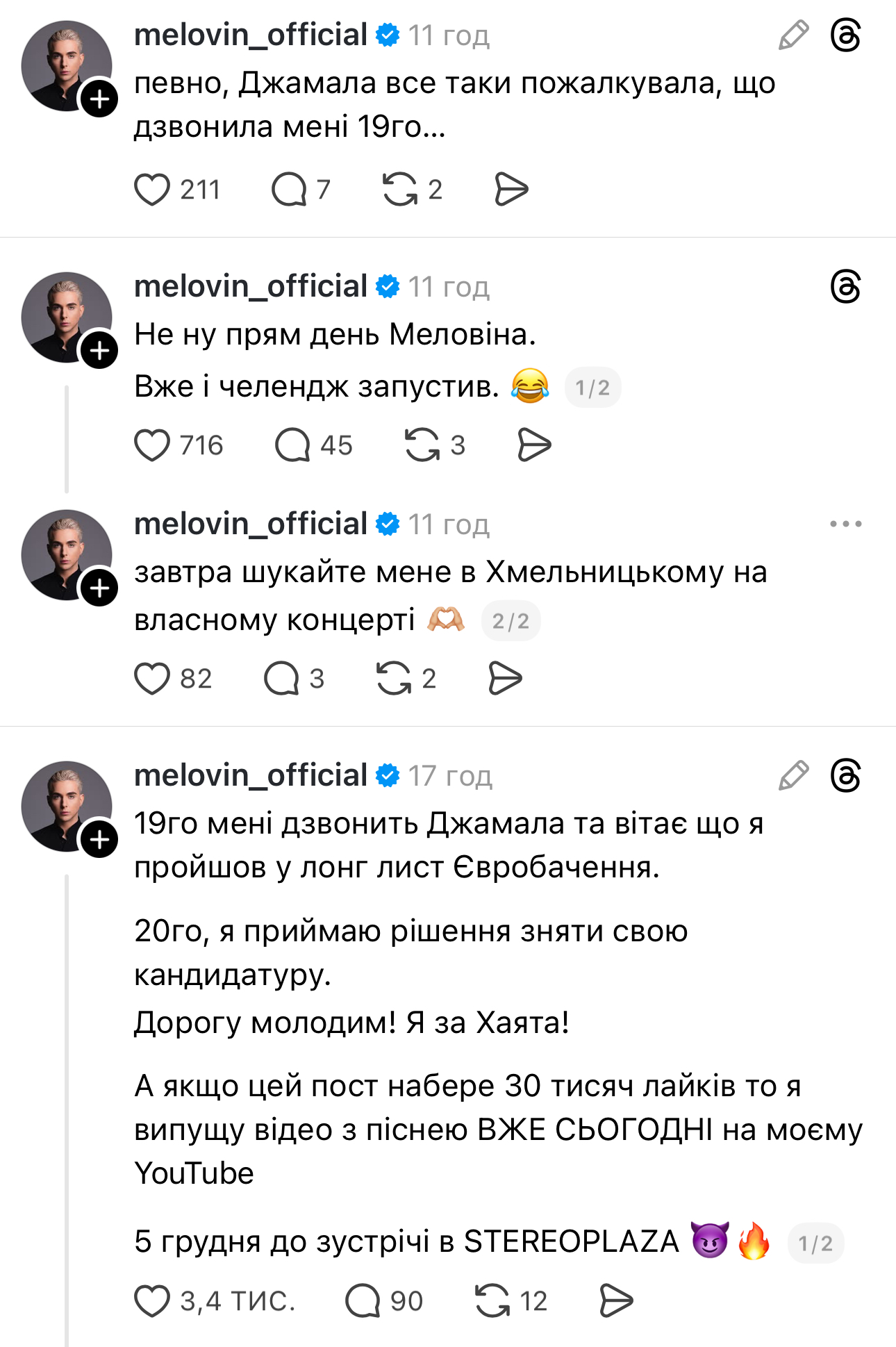Open the Threads icon on the 'день Меловіна' post
Viewport: 896px width, 1347px height.
pos(845,287)
